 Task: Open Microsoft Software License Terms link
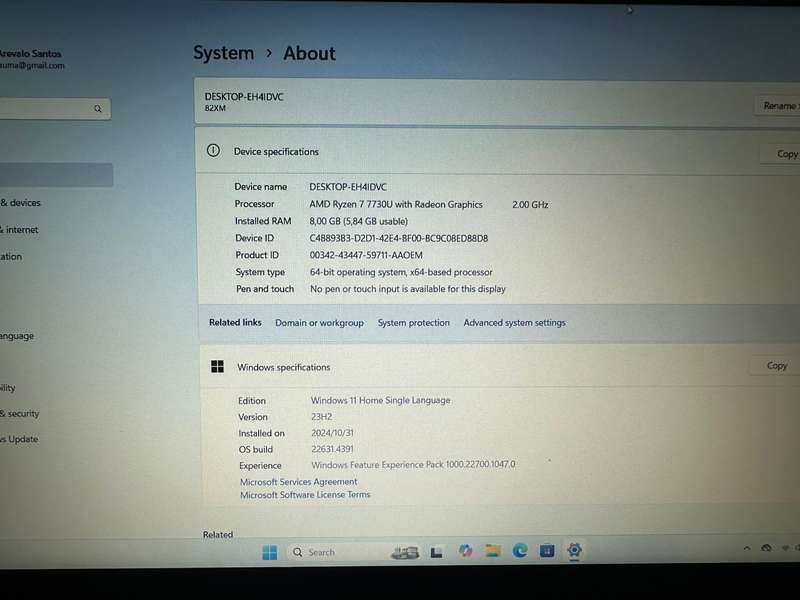tap(305, 495)
